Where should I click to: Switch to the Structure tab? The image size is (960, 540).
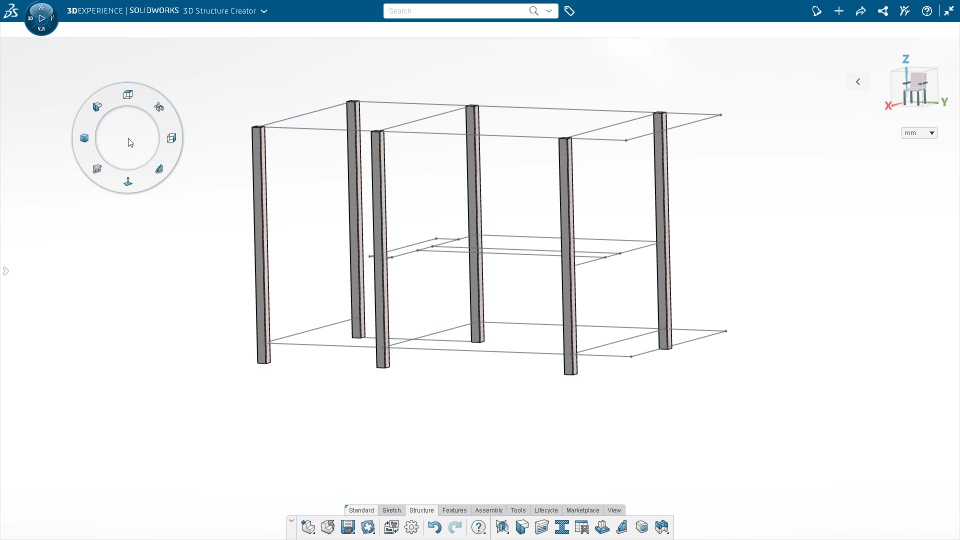422,510
